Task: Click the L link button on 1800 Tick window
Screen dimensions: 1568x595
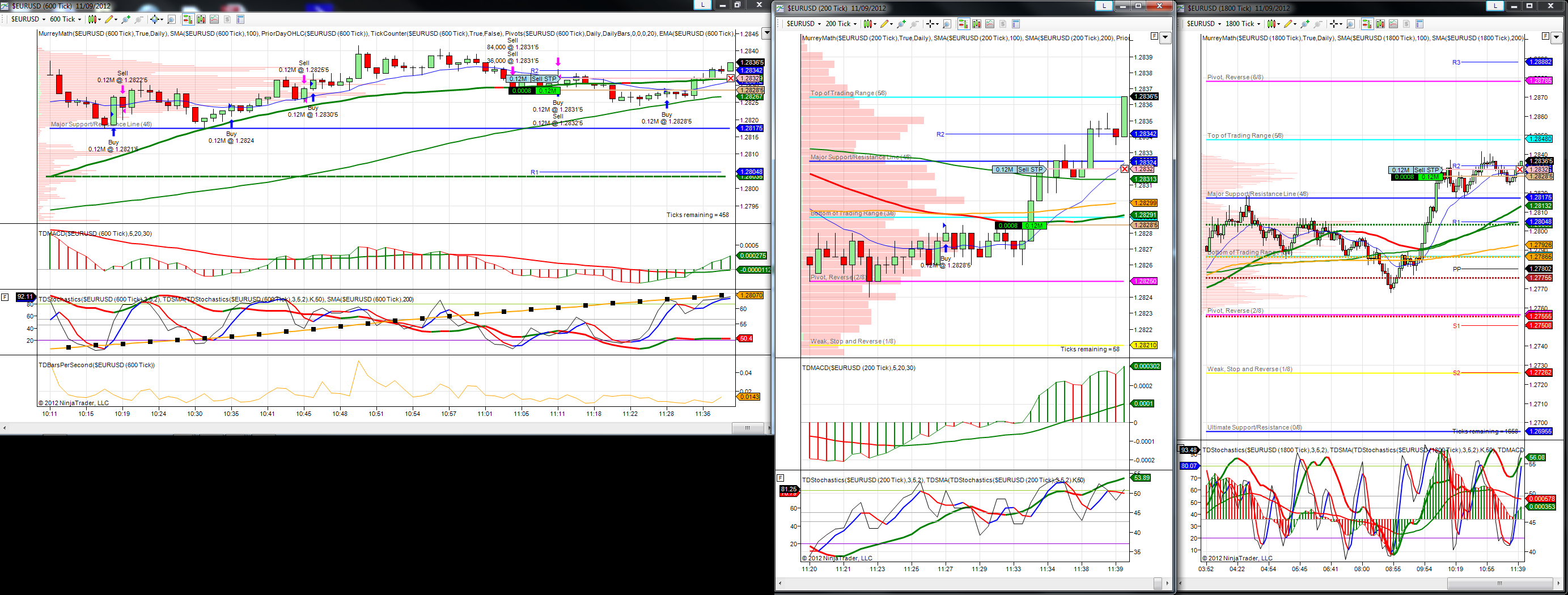Action: click(1494, 6)
